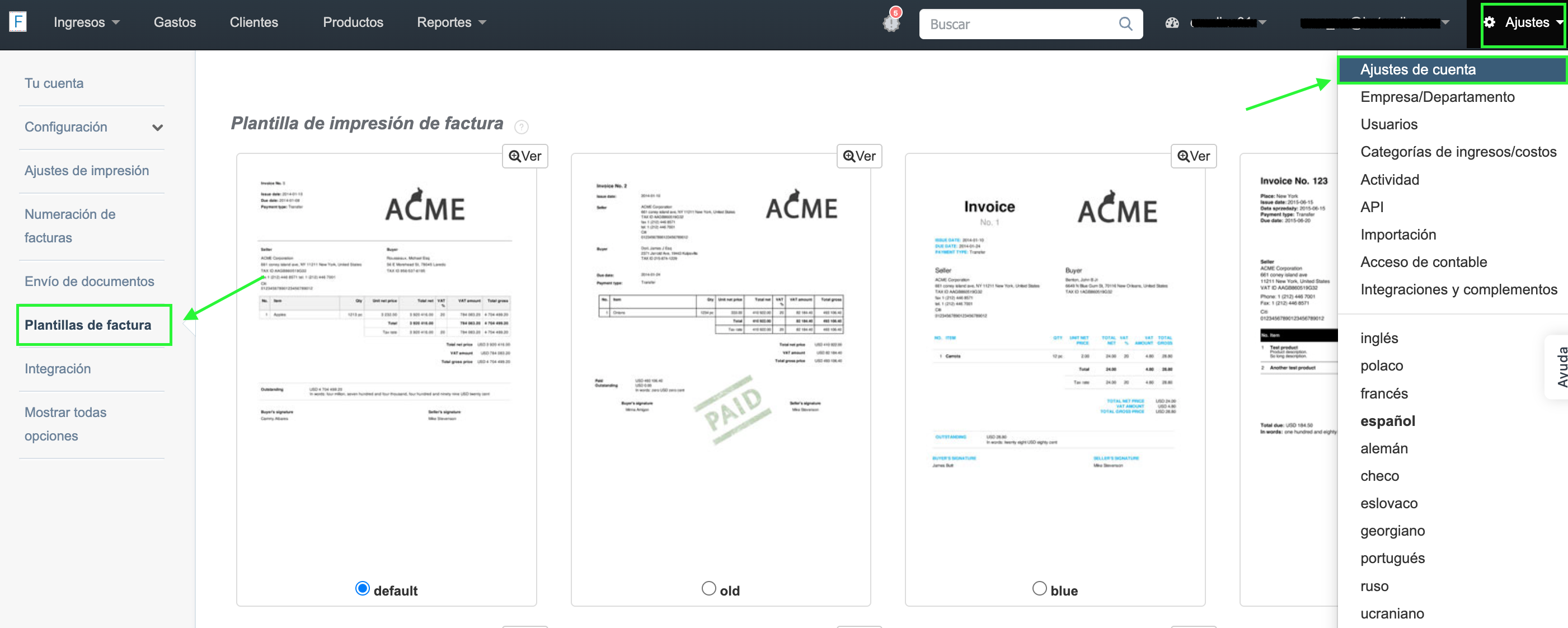
Task: Open the Reportes dropdown menu
Action: coord(451,22)
